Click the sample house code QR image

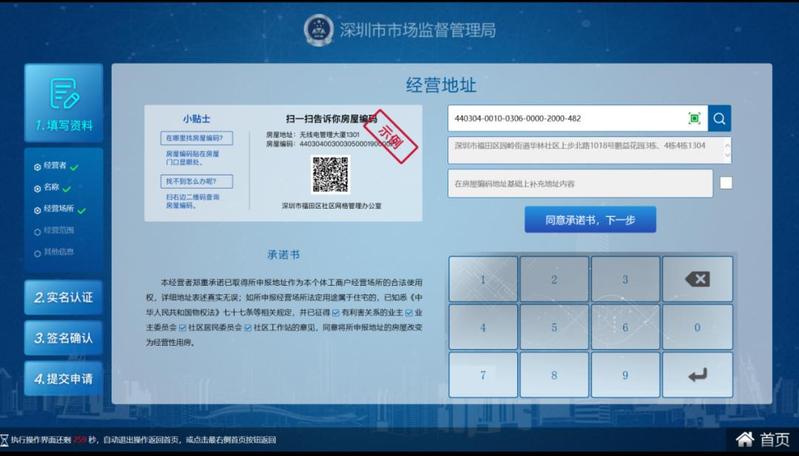click(x=330, y=175)
